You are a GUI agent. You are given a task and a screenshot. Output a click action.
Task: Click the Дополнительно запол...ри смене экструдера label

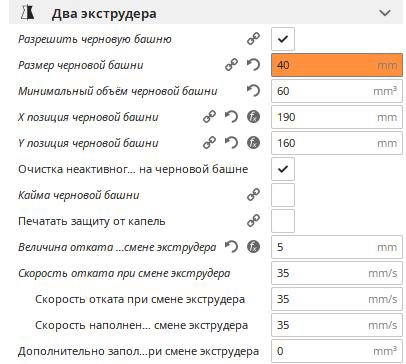coord(138,351)
